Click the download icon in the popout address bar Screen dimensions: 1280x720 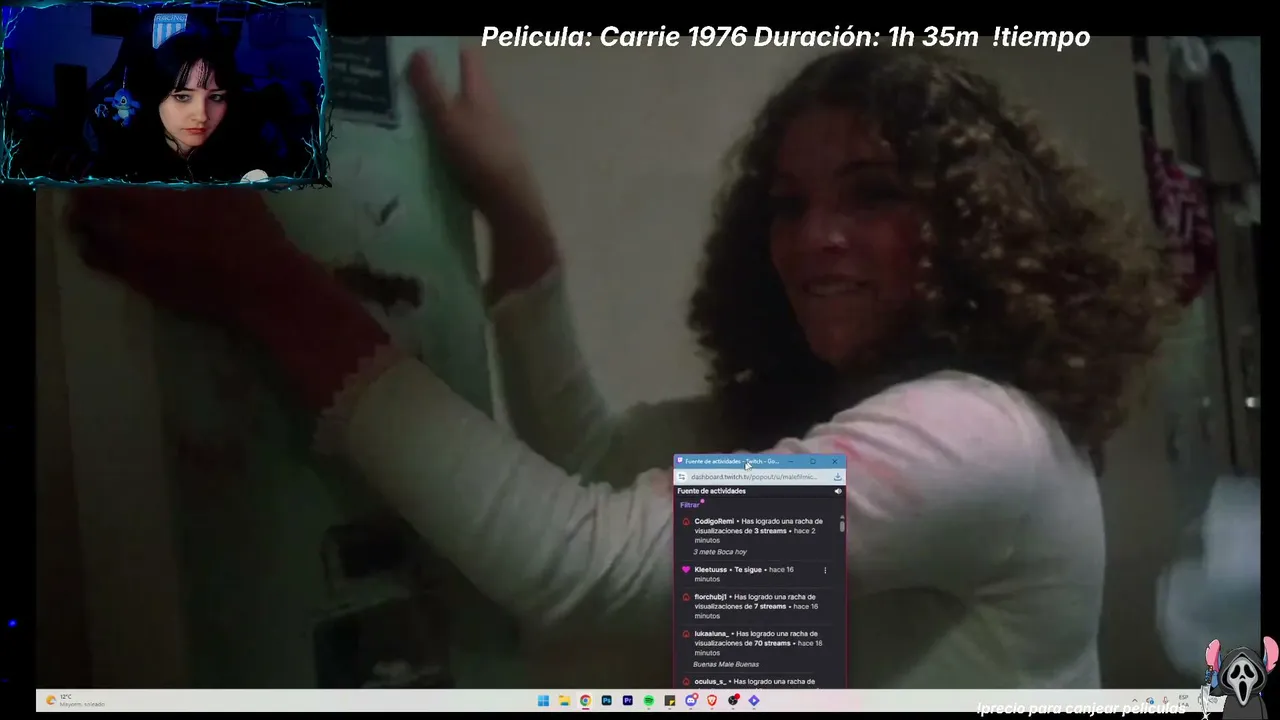(837, 477)
